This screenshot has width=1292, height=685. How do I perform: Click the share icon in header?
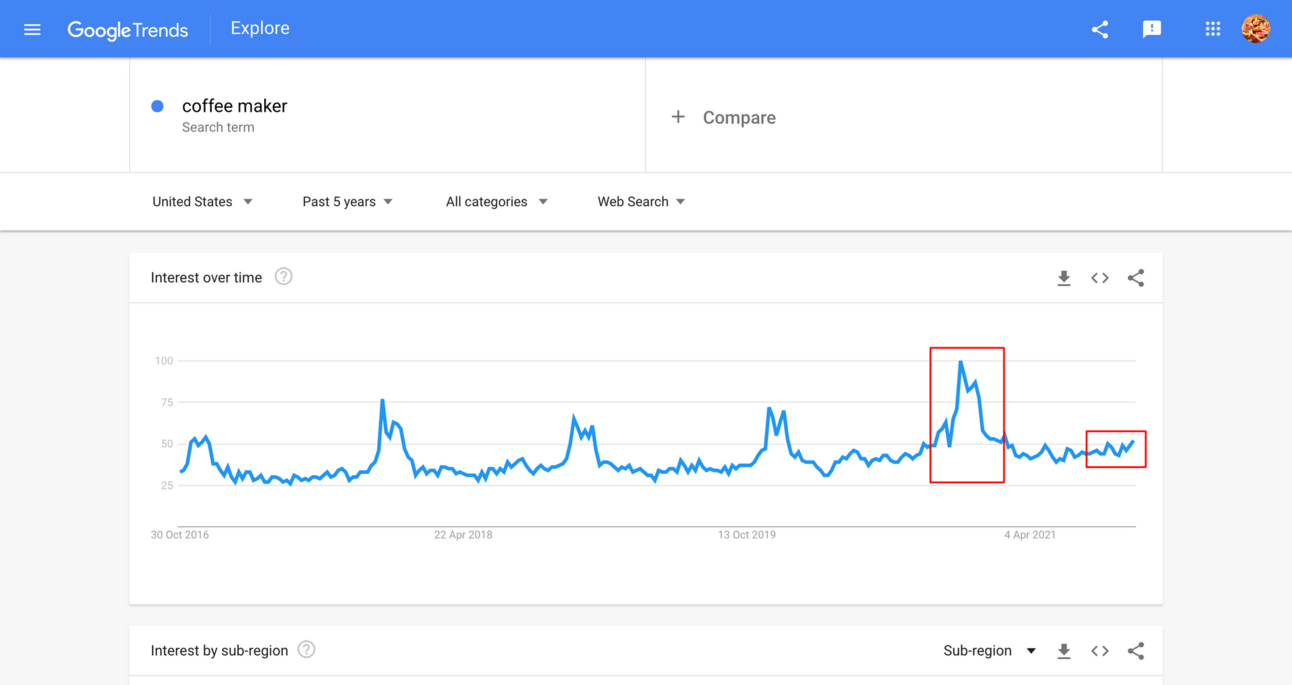1100,29
